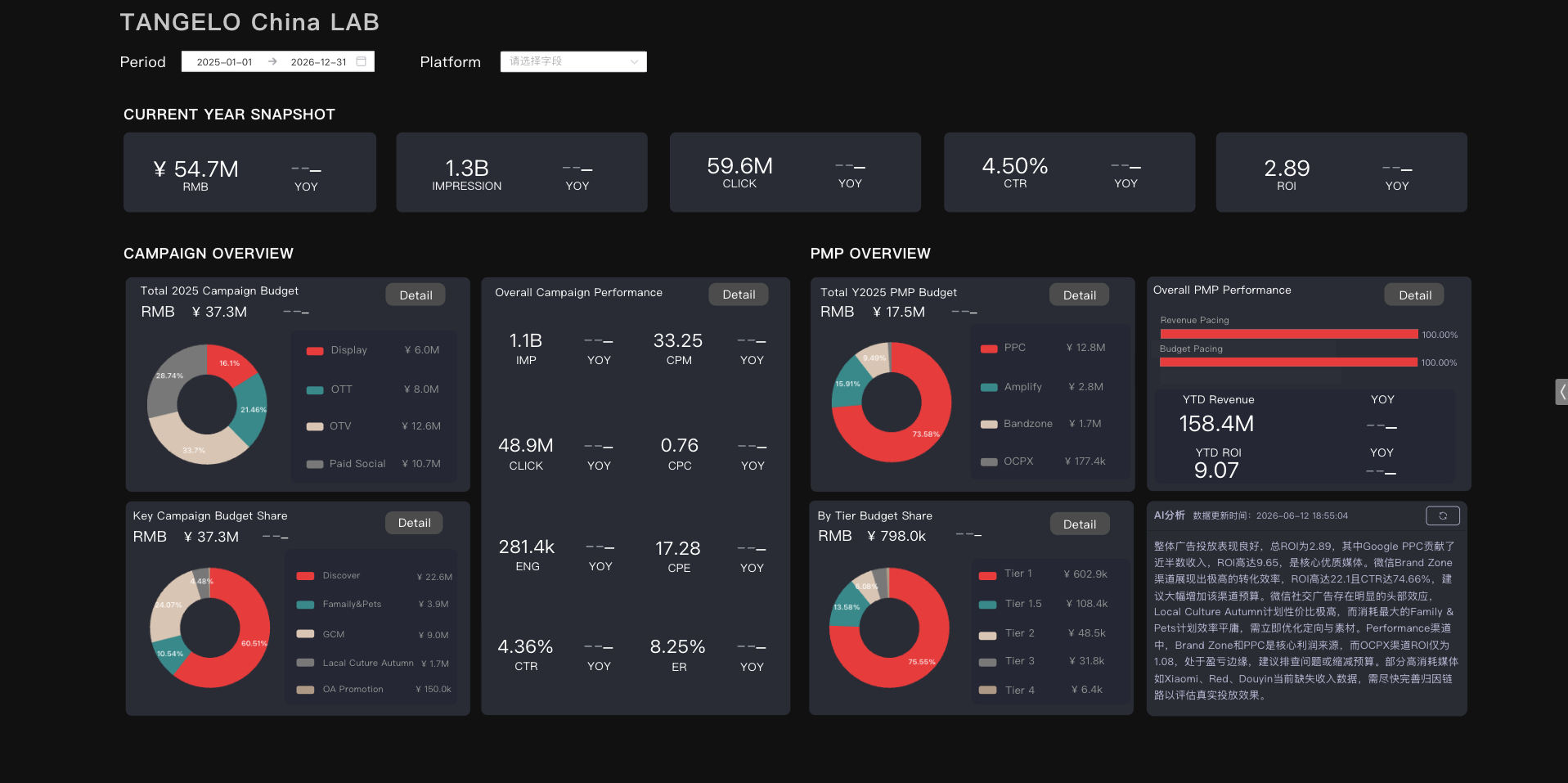Viewport: 1568px width, 783px height.
Task: Select the end date 2026-12-31 field
Action: [x=318, y=62]
